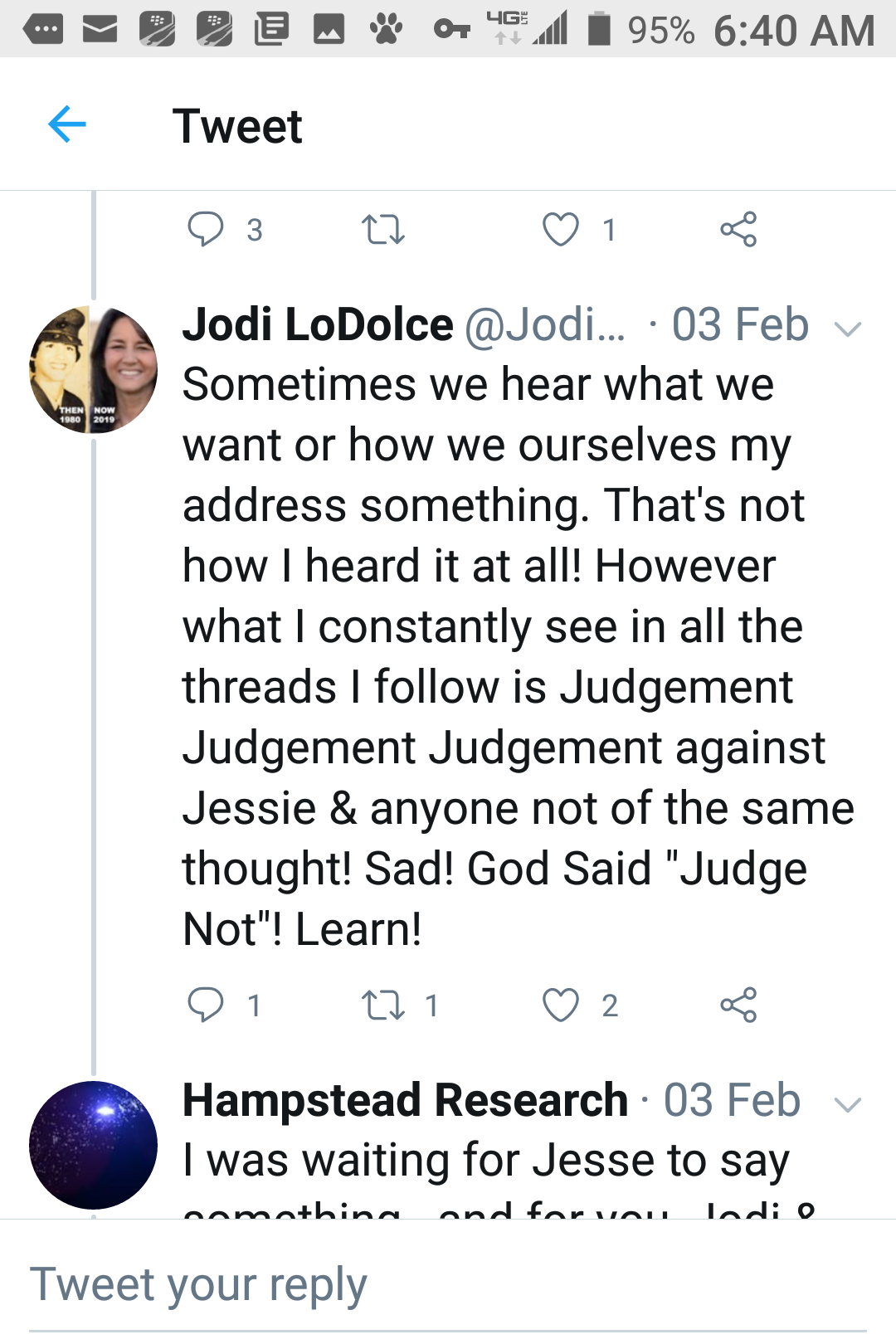Tap the VPN key status icon

451,30
